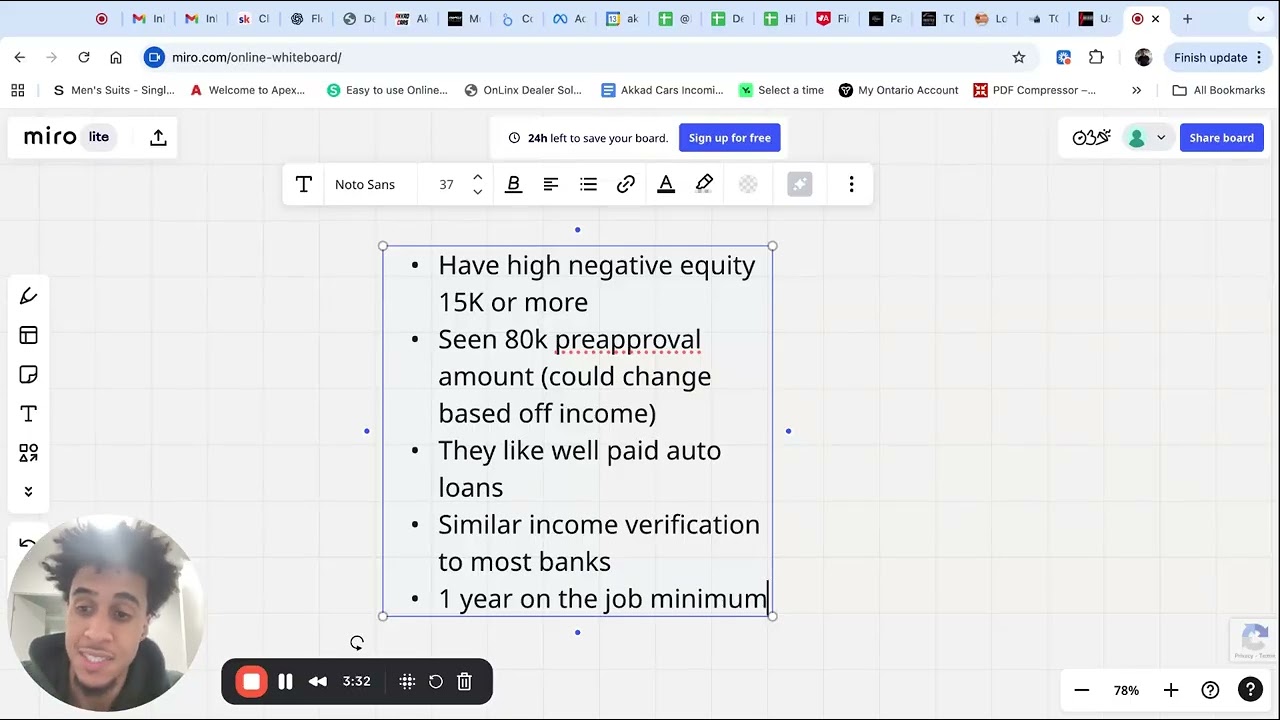Viewport: 1280px width, 720px height.
Task: Select the Text tool in left sidebar
Action: (28, 414)
